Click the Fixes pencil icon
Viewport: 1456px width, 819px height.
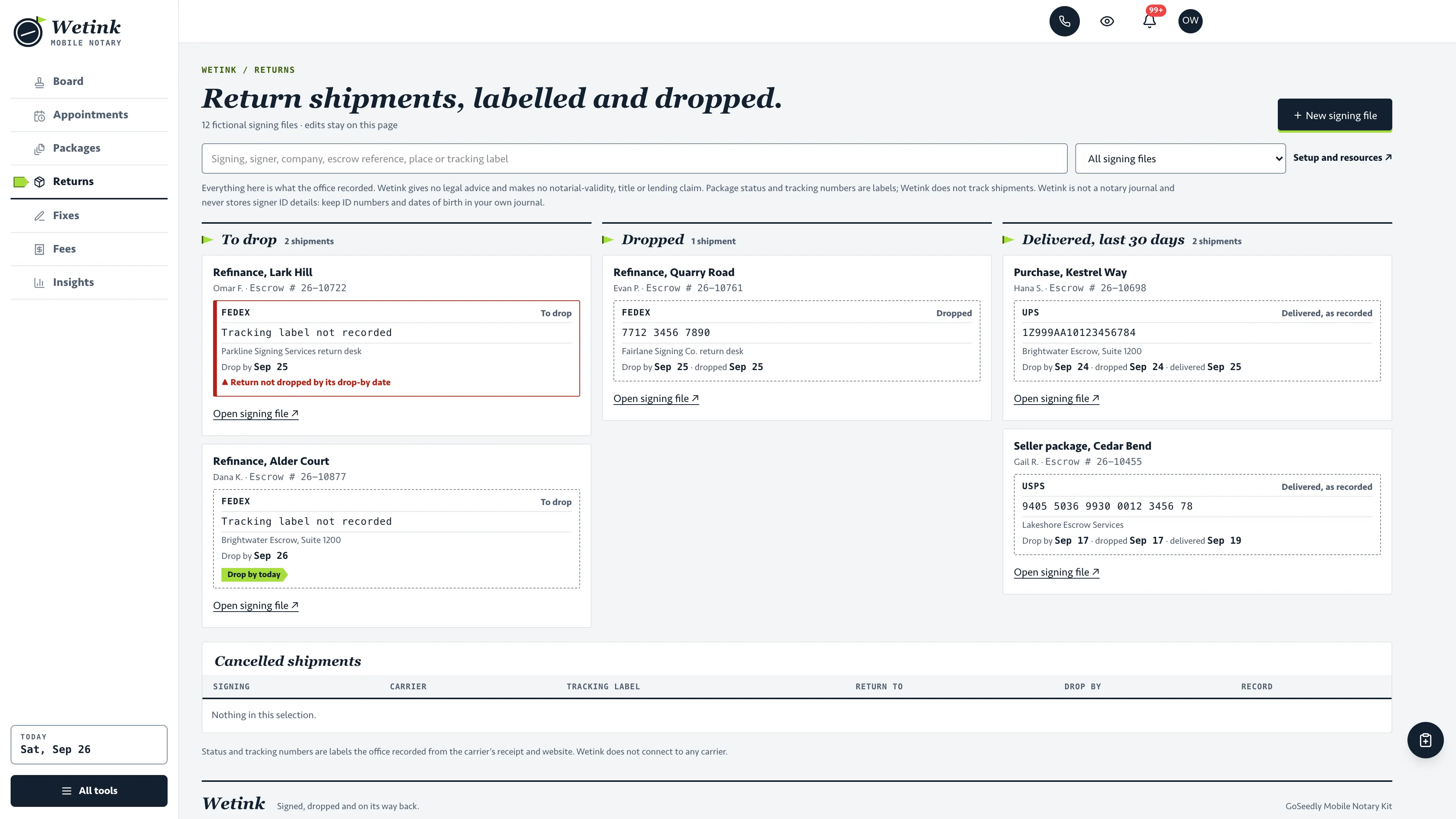[39, 216]
